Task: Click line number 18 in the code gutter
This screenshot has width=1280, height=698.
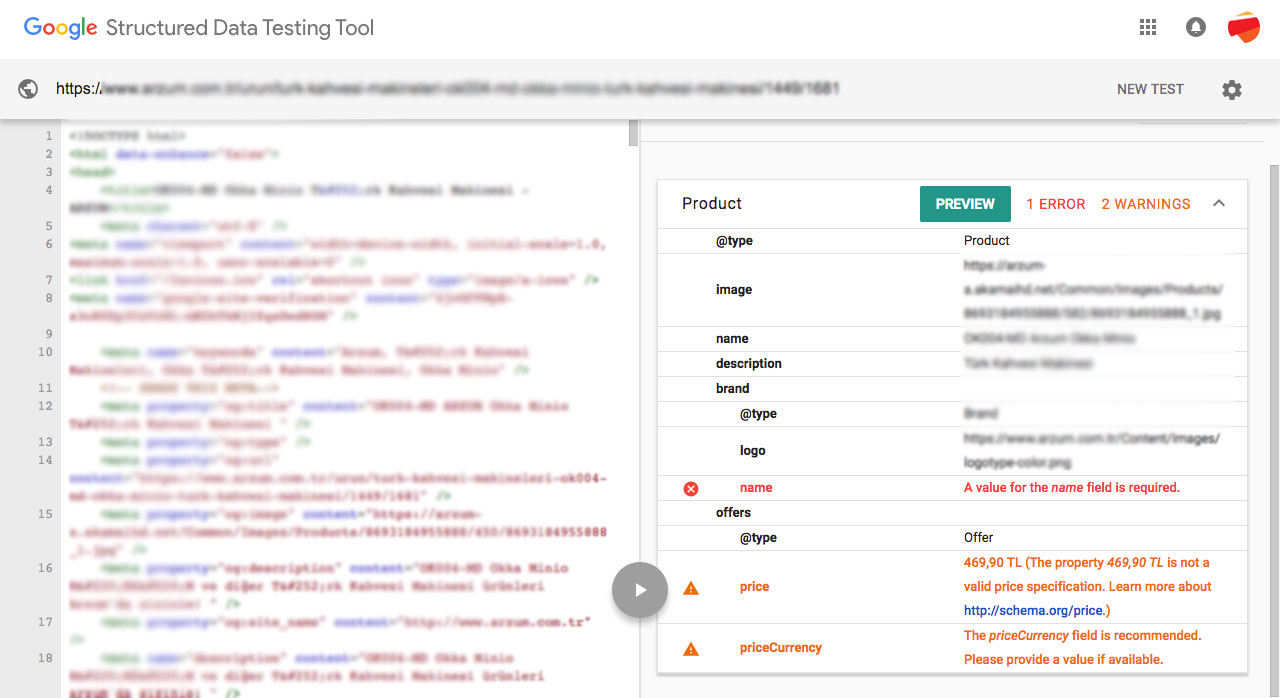Action: (46, 658)
